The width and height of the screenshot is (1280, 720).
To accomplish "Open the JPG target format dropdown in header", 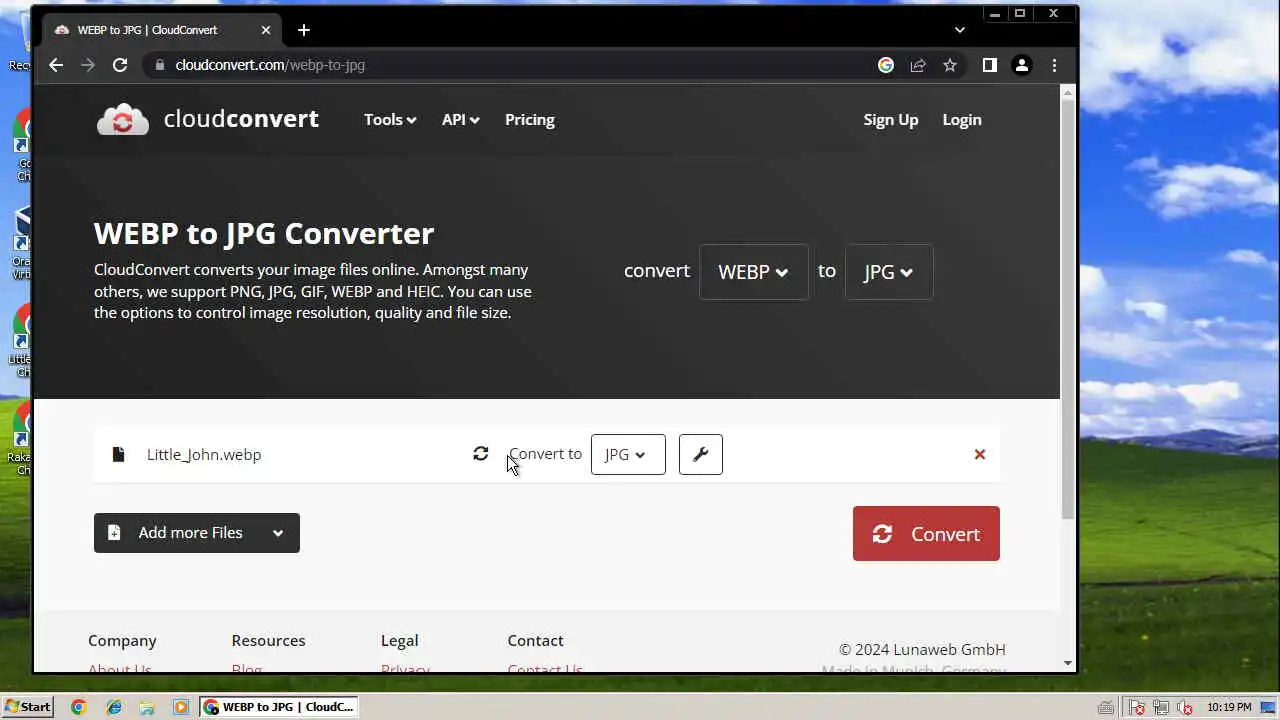I will click(x=889, y=272).
